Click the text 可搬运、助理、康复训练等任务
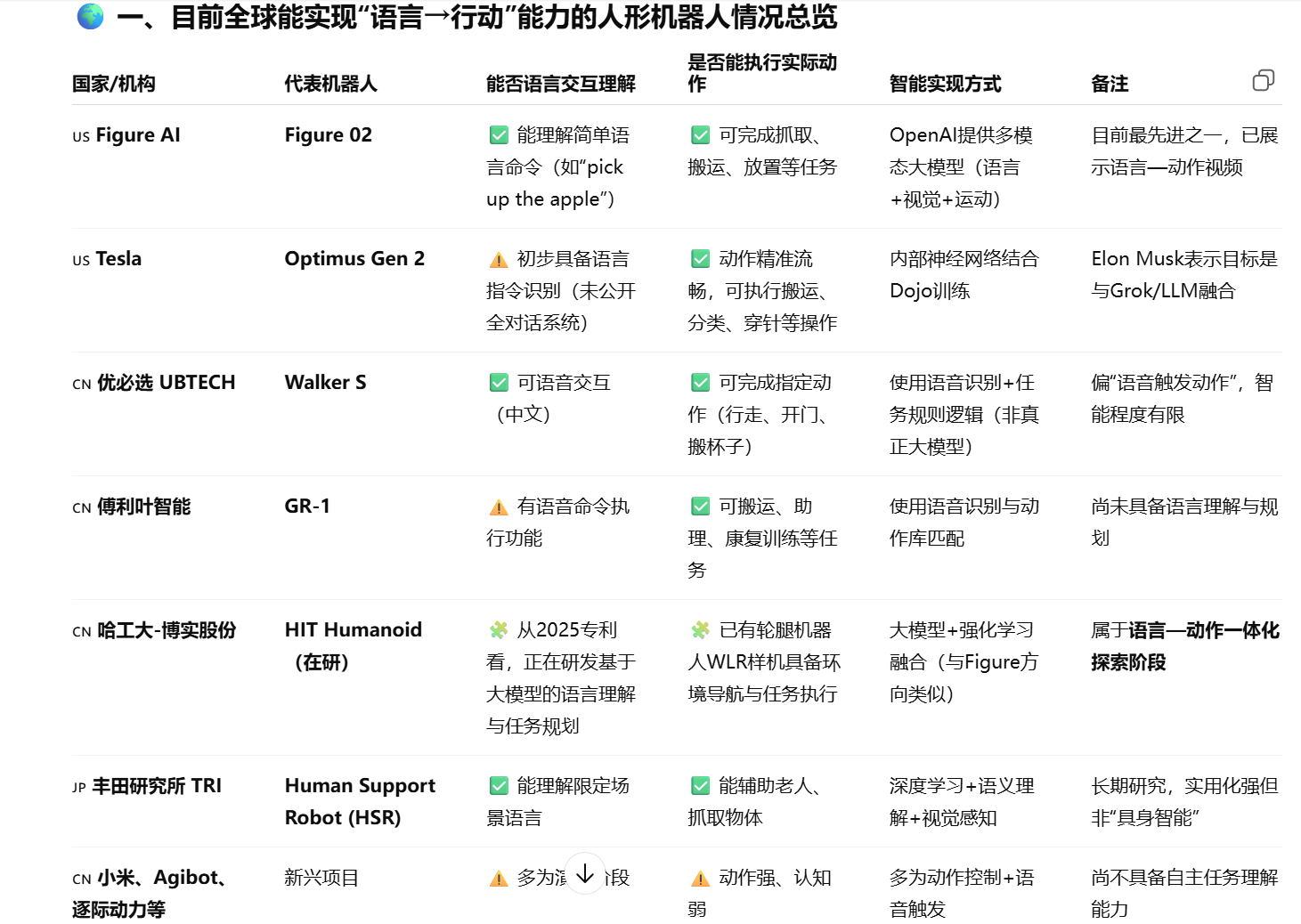Viewport: 1301px width, 924px height. tap(762, 539)
